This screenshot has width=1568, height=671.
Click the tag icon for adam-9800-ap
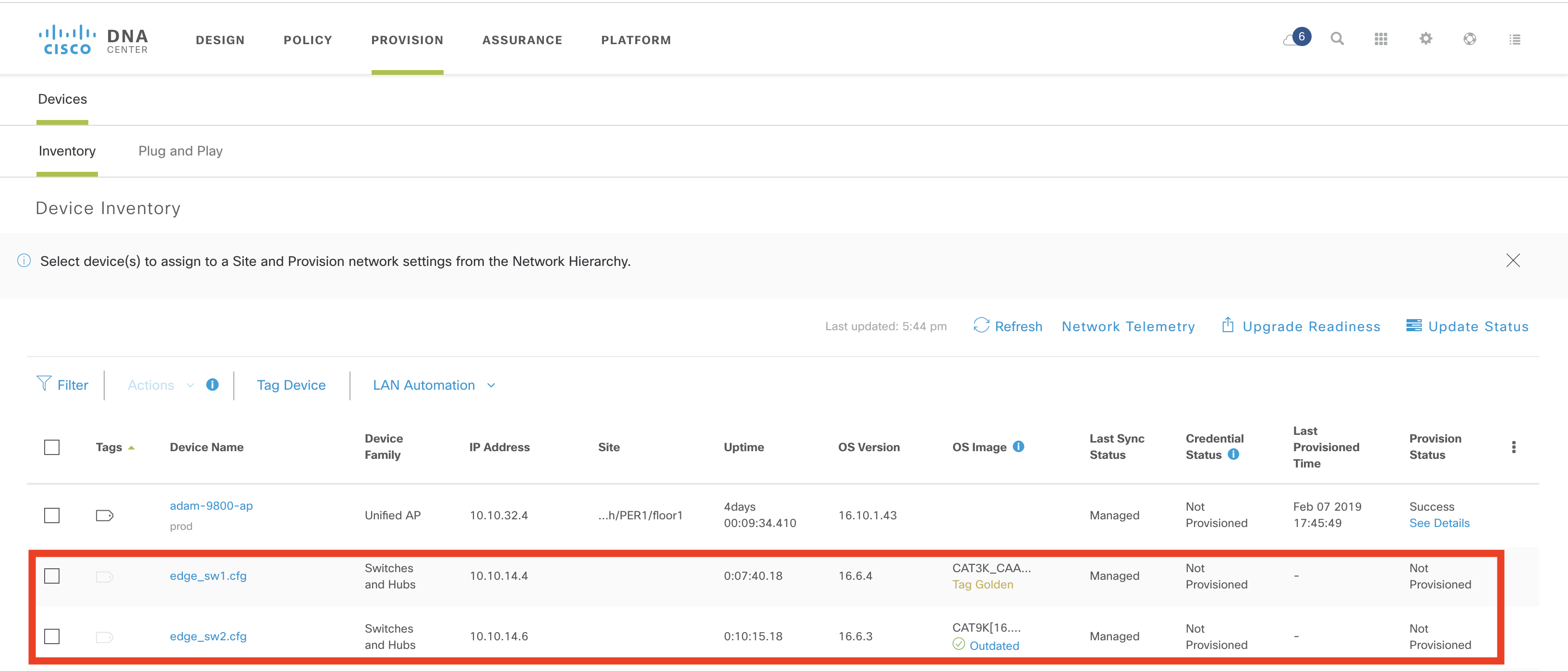pyautogui.click(x=104, y=515)
